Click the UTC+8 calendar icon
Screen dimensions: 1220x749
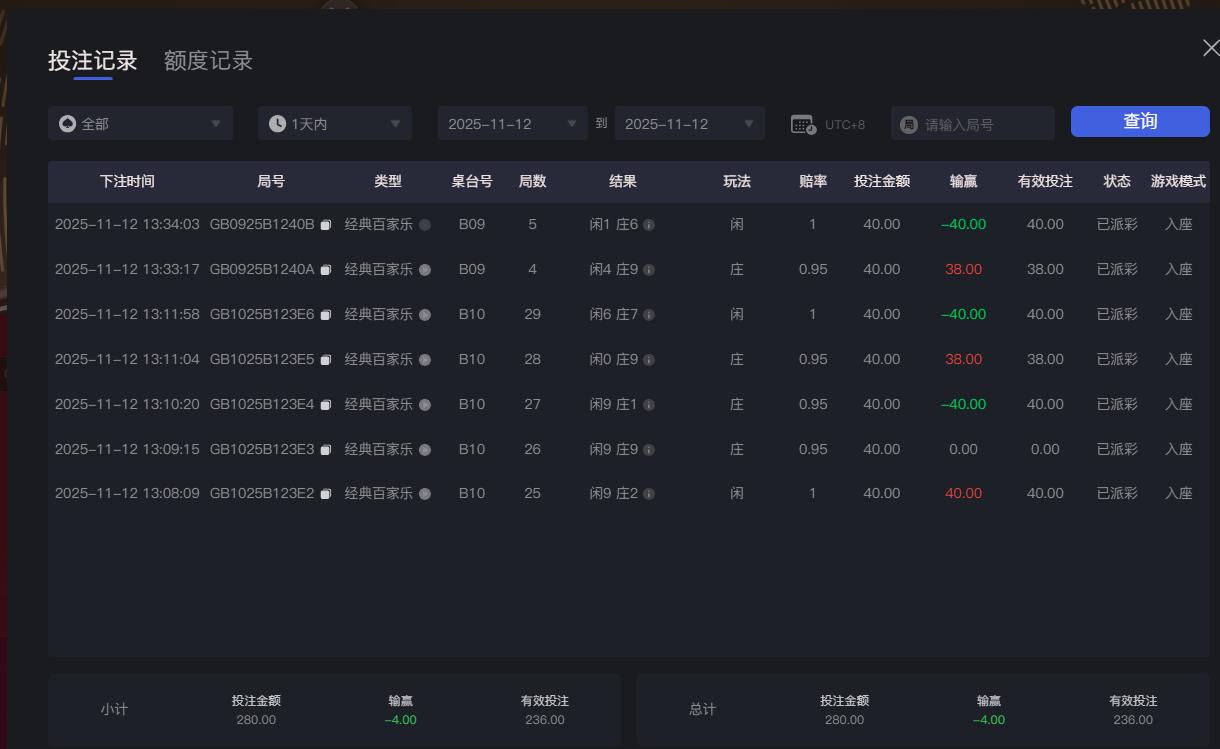803,123
